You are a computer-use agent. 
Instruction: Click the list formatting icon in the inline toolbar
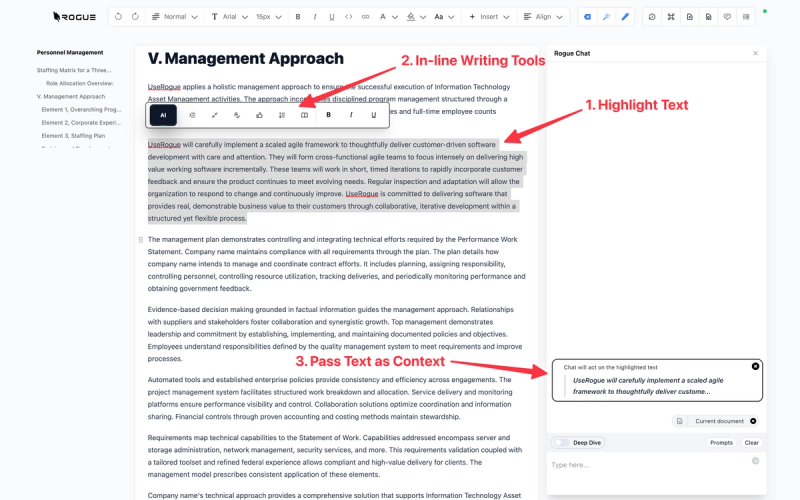282,115
